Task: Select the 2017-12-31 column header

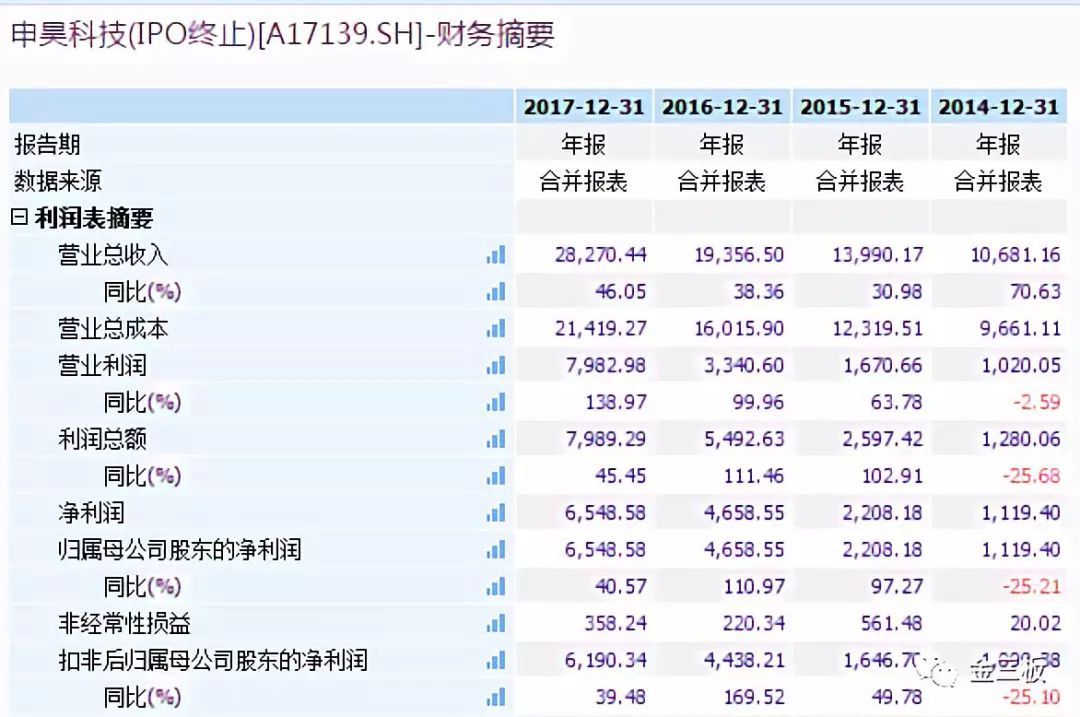Action: 583,107
